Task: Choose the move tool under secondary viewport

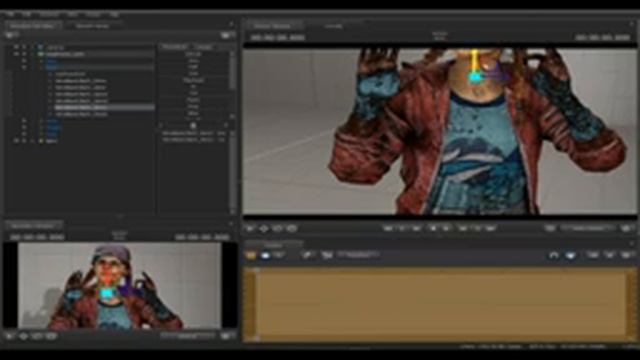Action: (23, 336)
